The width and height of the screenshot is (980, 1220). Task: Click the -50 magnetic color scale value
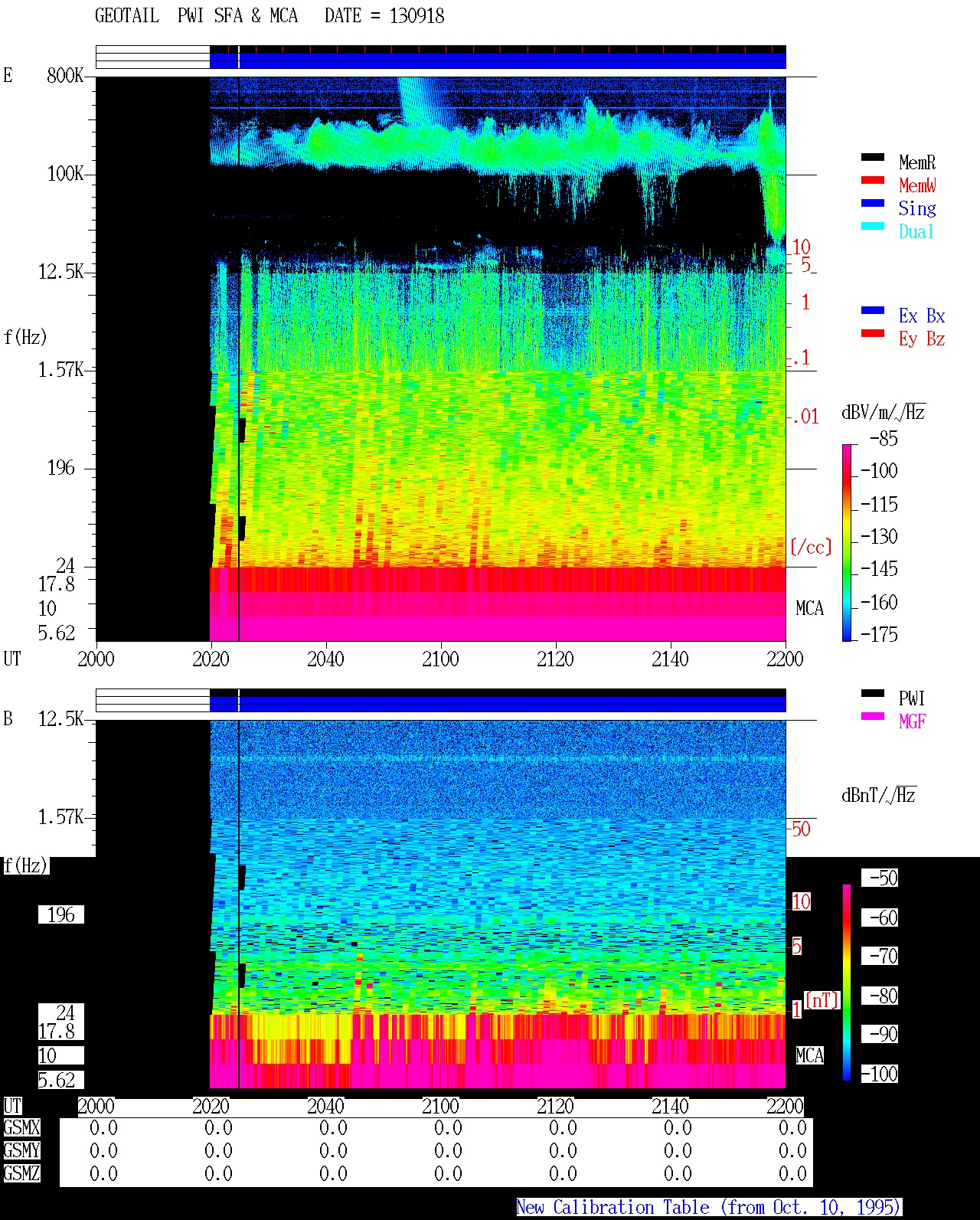click(880, 878)
